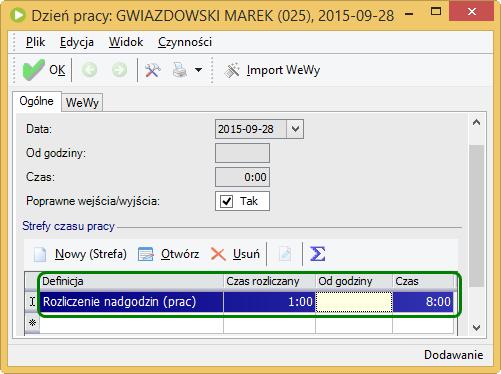
Task: Click the 8:00 Czas cell
Action: [423, 302]
